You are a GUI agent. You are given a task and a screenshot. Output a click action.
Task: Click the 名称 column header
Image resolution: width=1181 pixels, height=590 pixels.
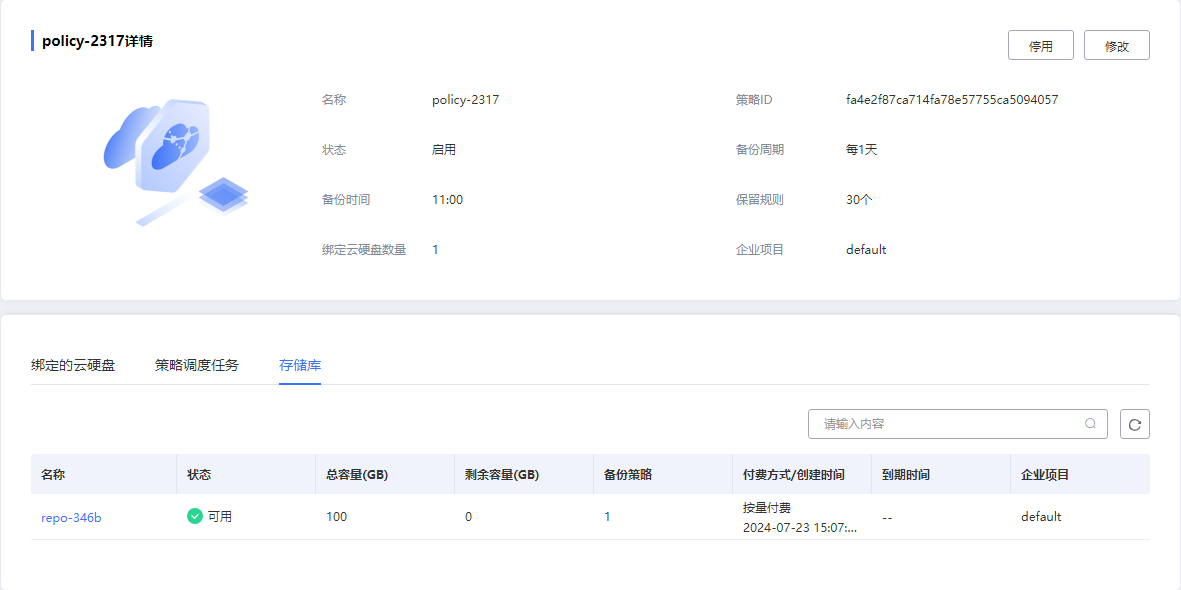point(54,473)
